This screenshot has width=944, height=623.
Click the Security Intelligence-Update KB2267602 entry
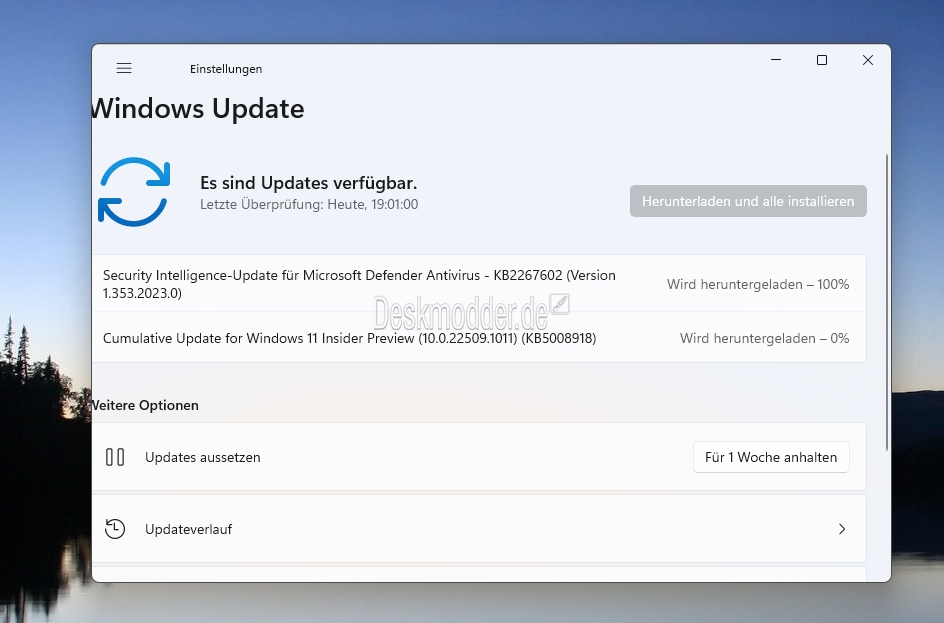479,284
